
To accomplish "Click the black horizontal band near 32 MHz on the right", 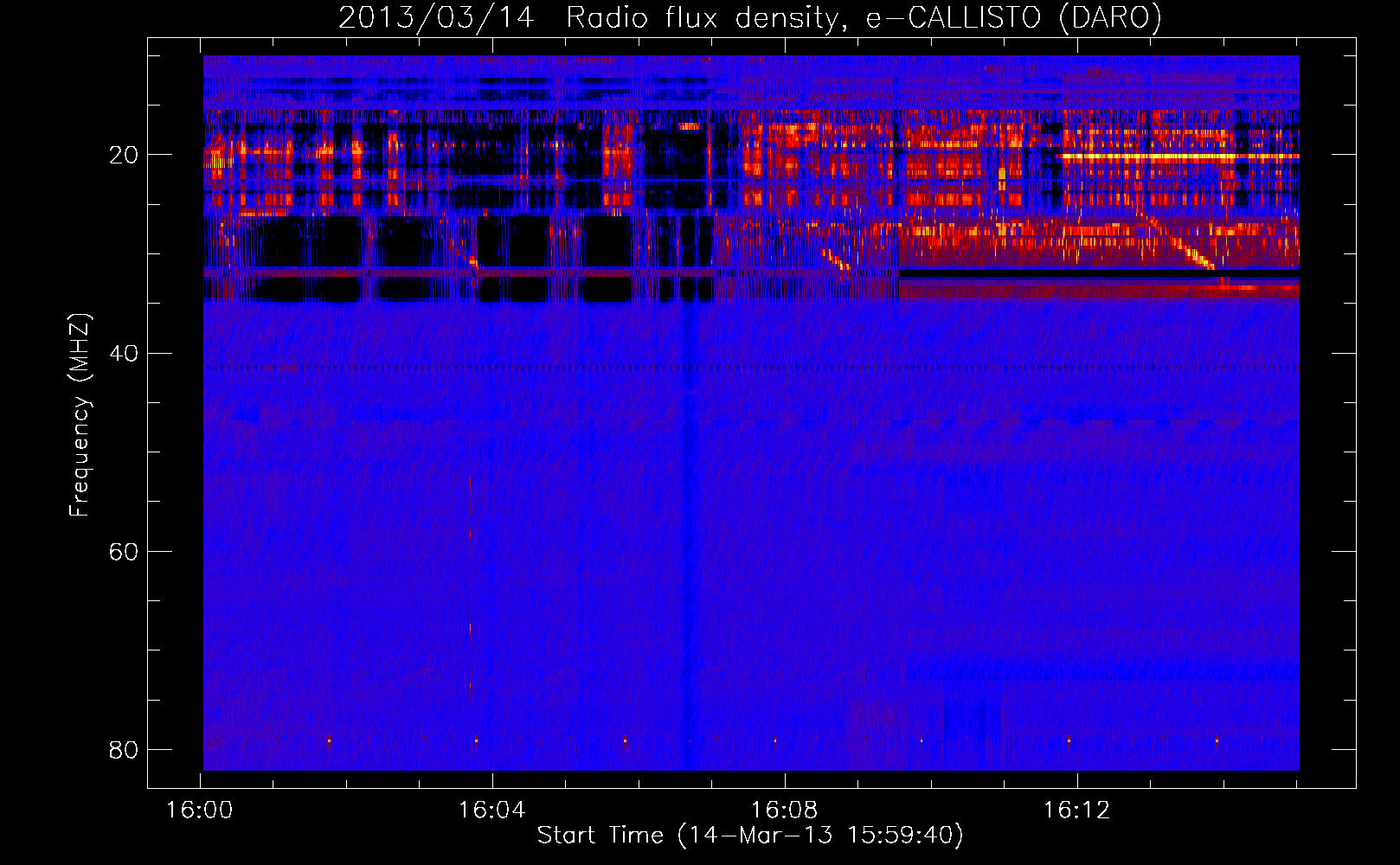I will [1099, 272].
